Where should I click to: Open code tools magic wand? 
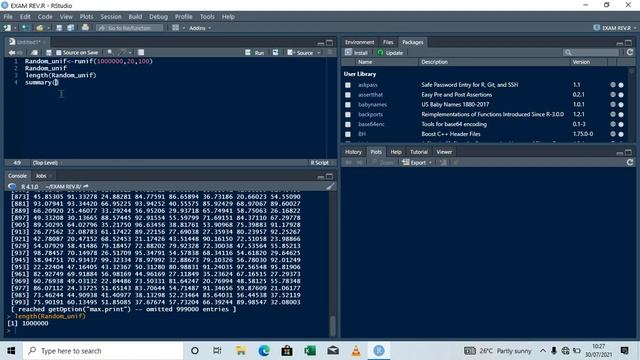tap(122, 52)
